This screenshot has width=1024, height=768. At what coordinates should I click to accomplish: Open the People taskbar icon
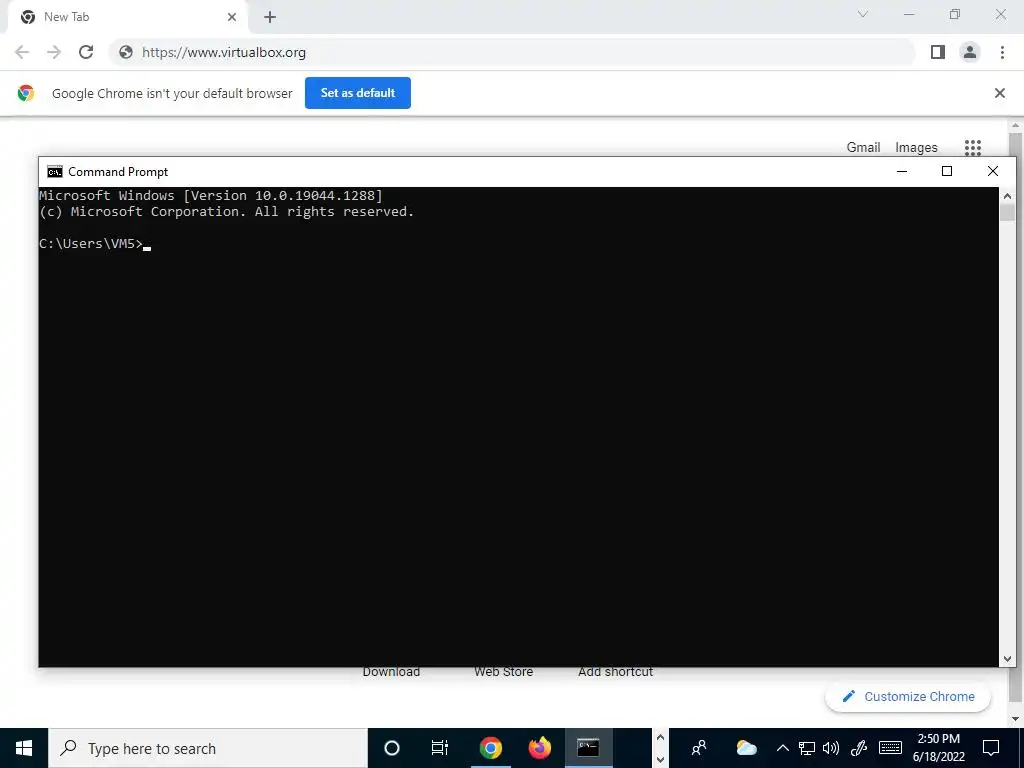click(699, 748)
